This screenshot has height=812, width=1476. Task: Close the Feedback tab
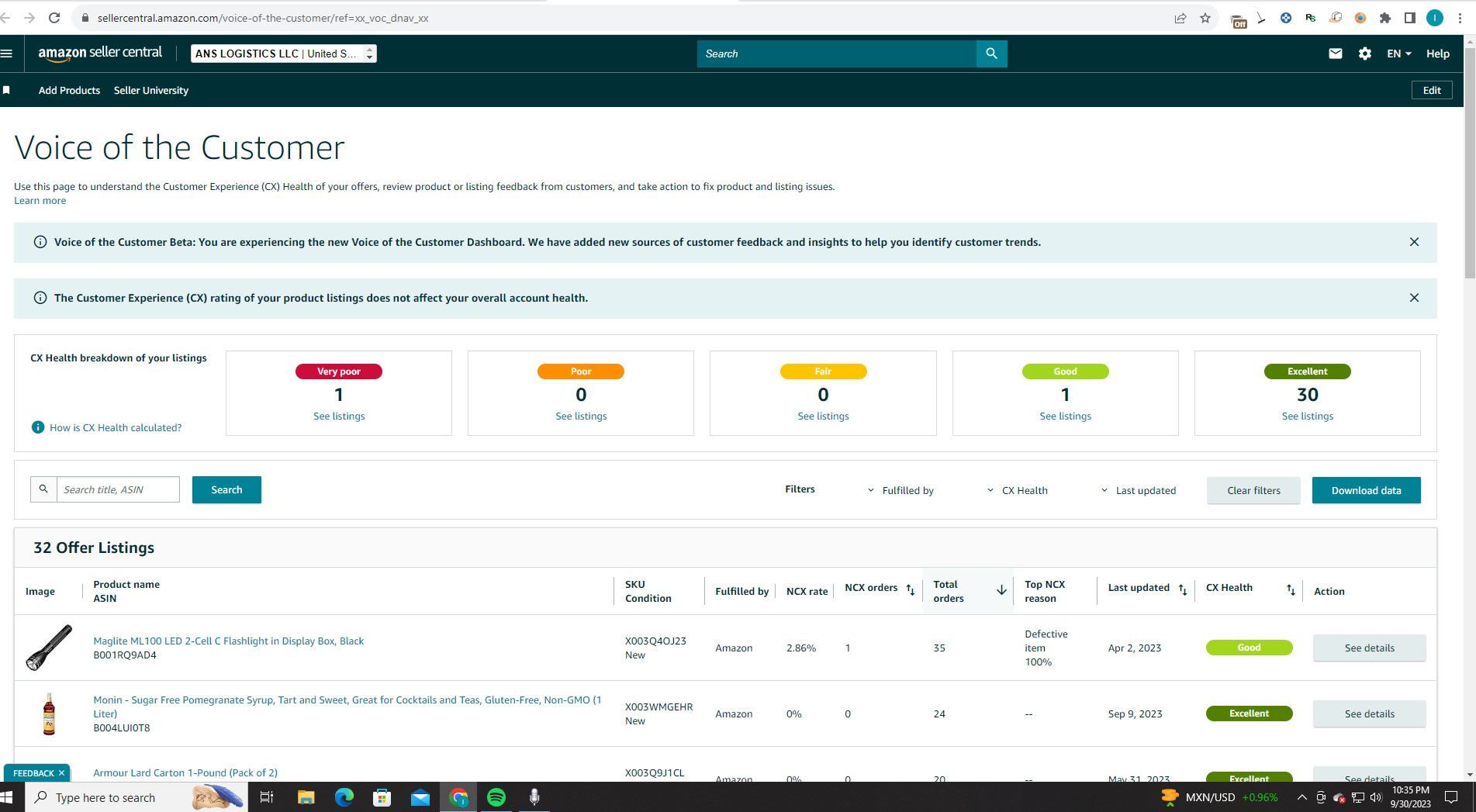coord(61,773)
